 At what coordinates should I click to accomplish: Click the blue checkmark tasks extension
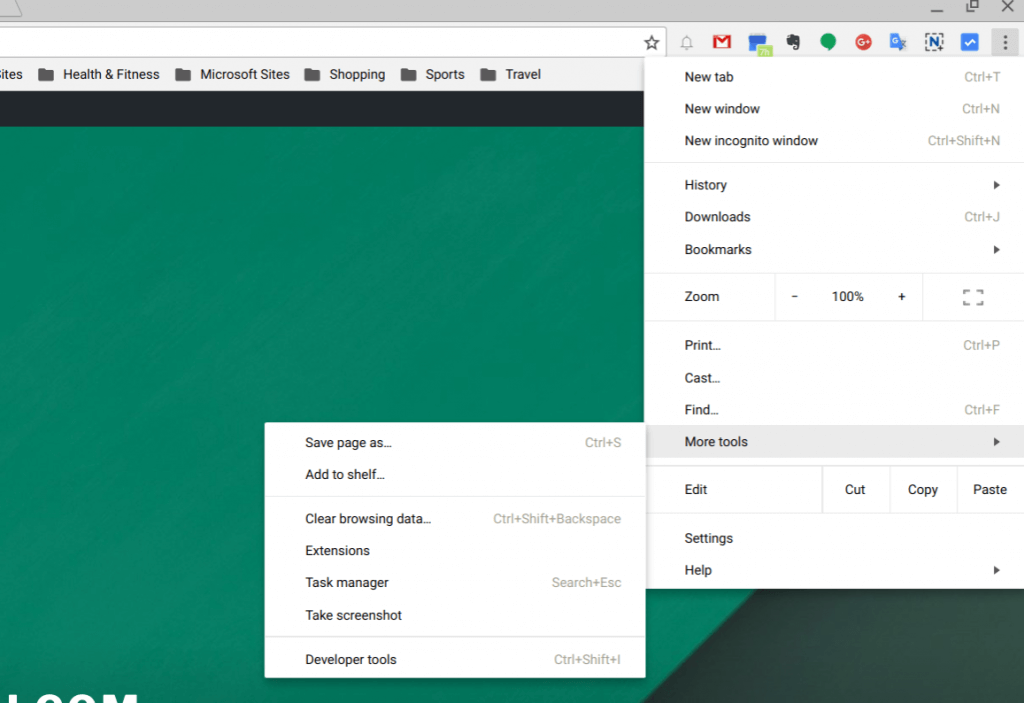pos(970,42)
